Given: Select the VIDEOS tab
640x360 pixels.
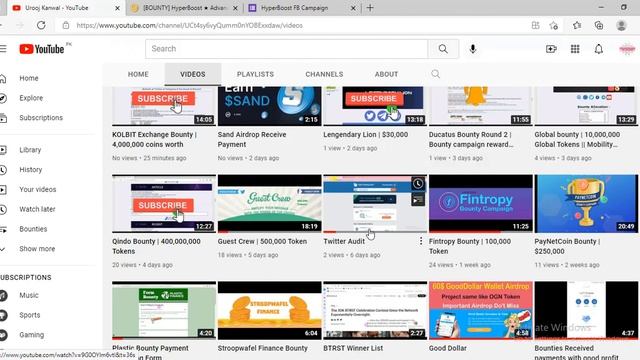Looking at the screenshot, I should pos(193,74).
